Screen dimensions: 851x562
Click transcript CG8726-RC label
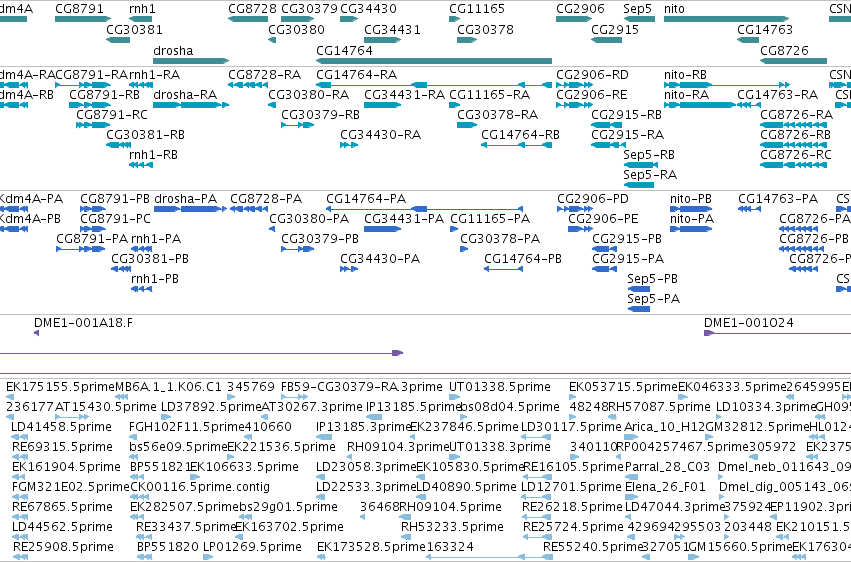click(796, 155)
